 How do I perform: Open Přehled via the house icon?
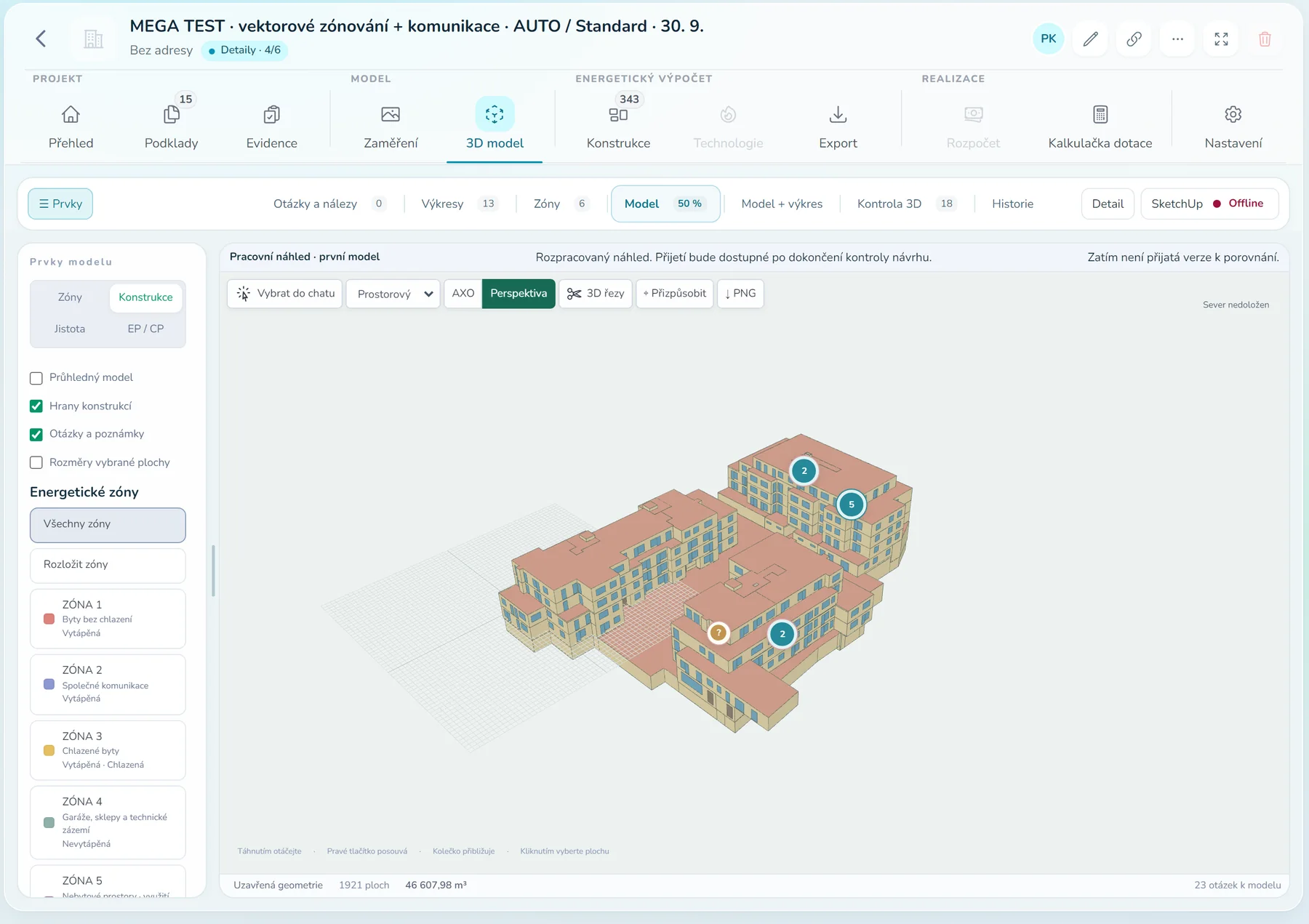click(x=71, y=114)
